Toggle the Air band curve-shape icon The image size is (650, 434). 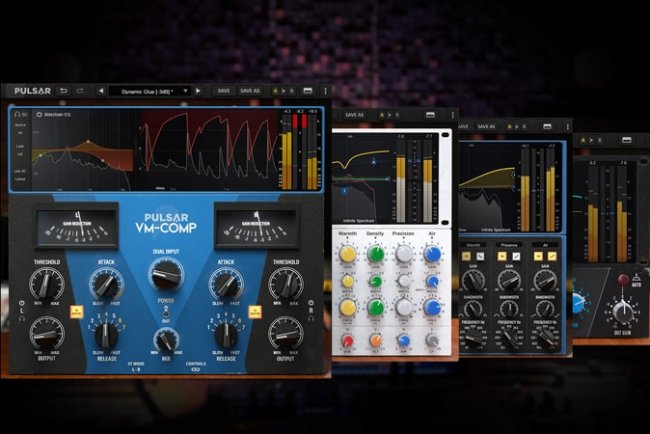tap(552, 257)
